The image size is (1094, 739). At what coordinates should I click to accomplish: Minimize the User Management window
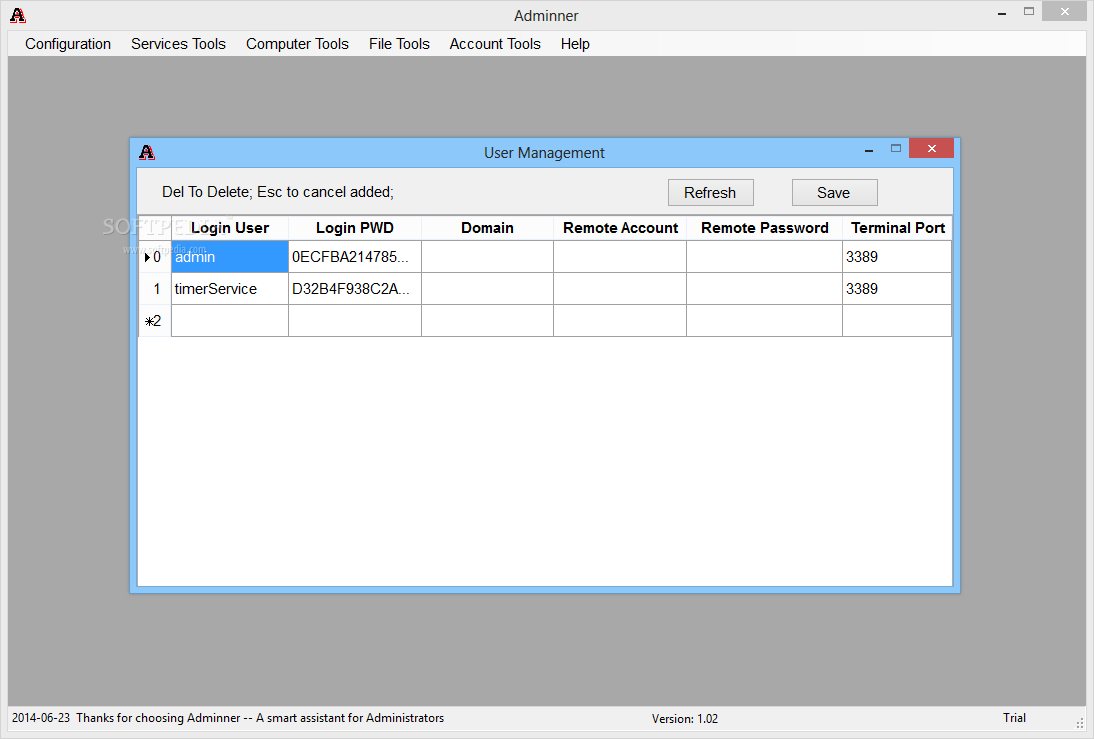coord(869,149)
